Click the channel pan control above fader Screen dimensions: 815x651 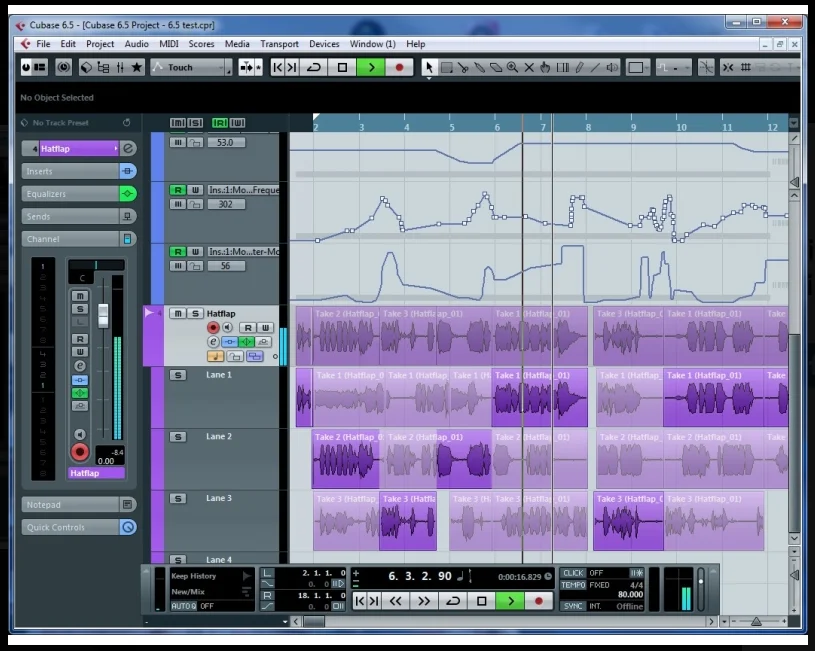pos(96,265)
